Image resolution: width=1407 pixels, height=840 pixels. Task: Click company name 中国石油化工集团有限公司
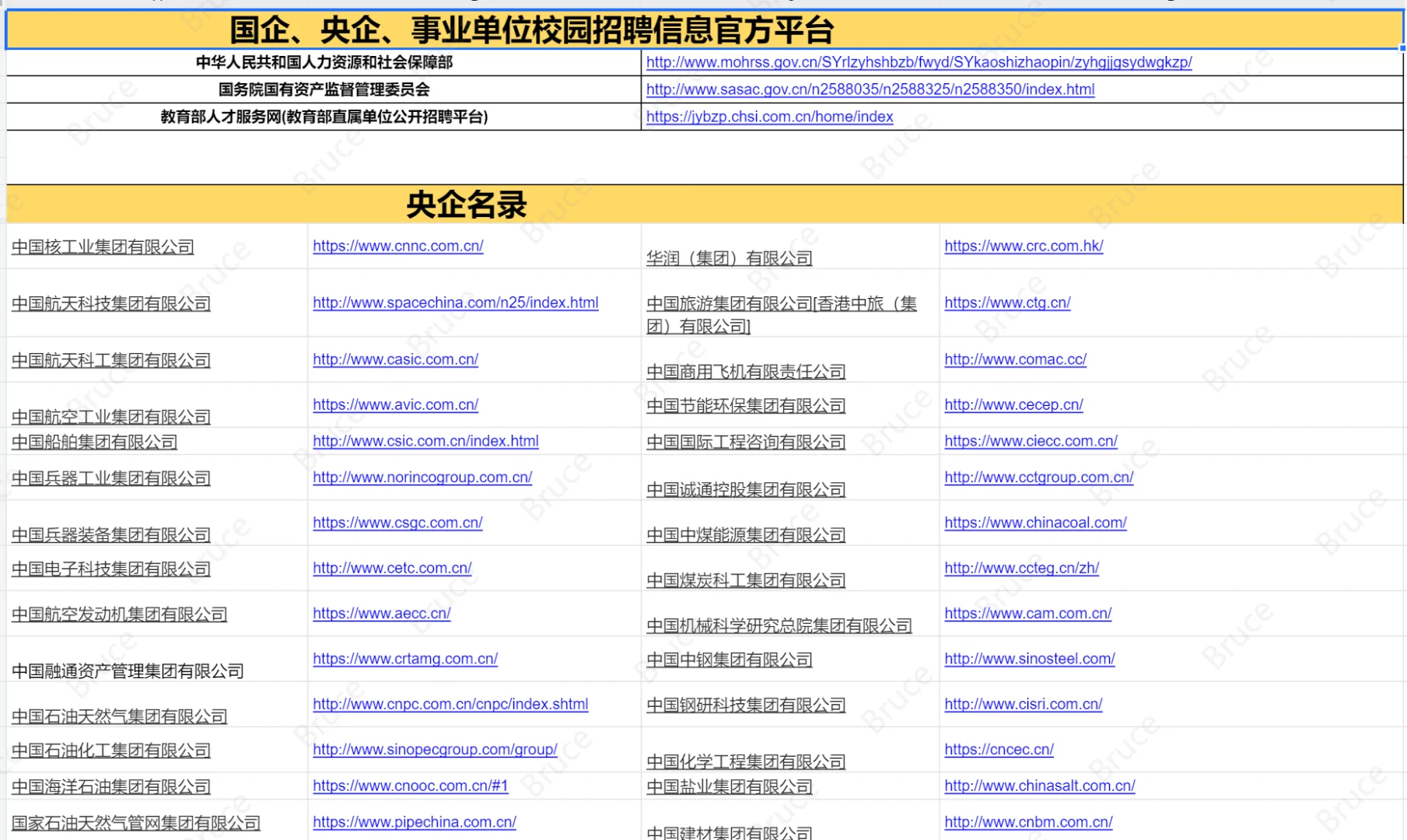[x=111, y=751]
